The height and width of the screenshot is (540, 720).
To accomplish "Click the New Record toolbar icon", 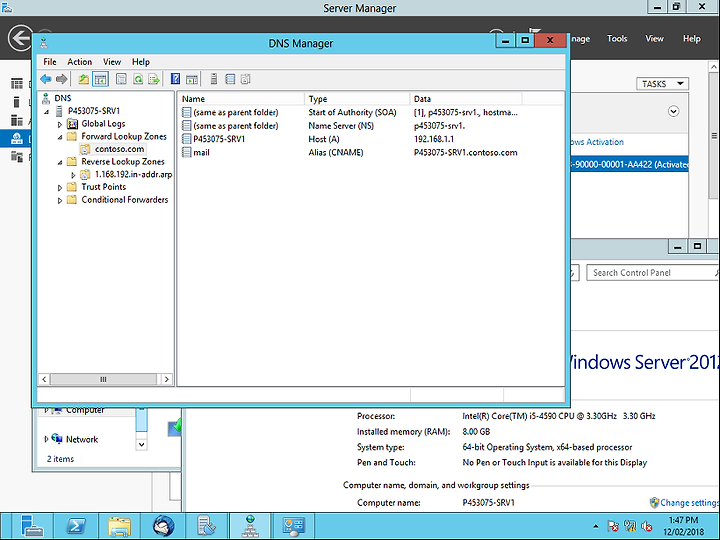I will click(246, 79).
